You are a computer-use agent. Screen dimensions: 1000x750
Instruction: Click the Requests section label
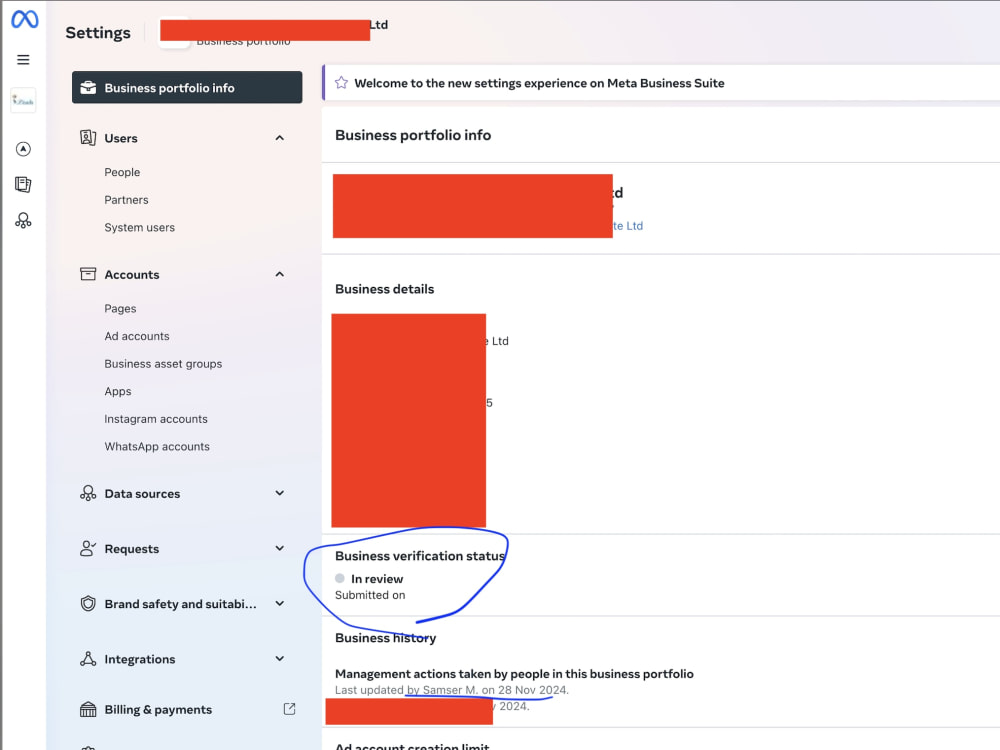pos(132,549)
